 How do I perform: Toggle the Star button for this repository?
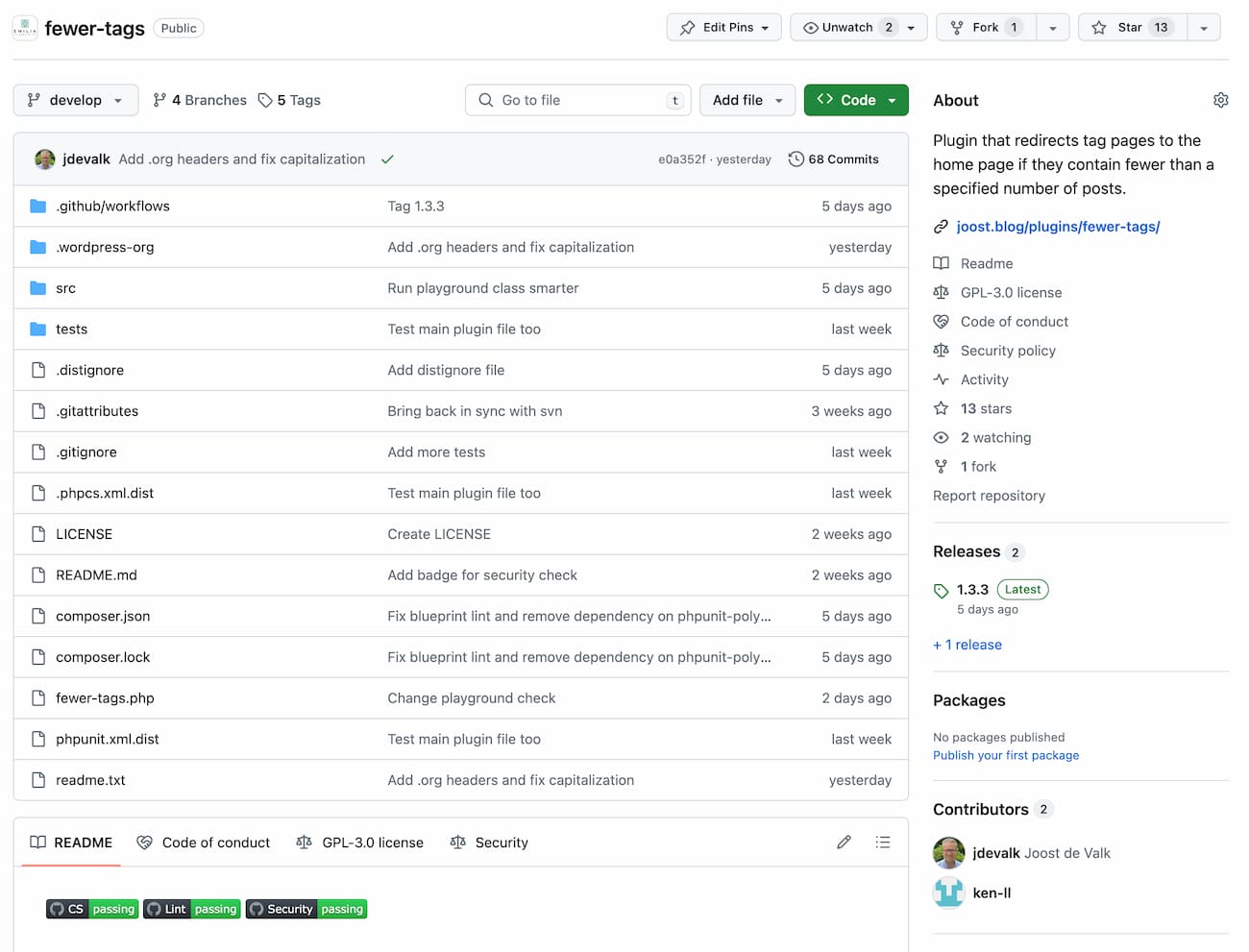point(1132,27)
